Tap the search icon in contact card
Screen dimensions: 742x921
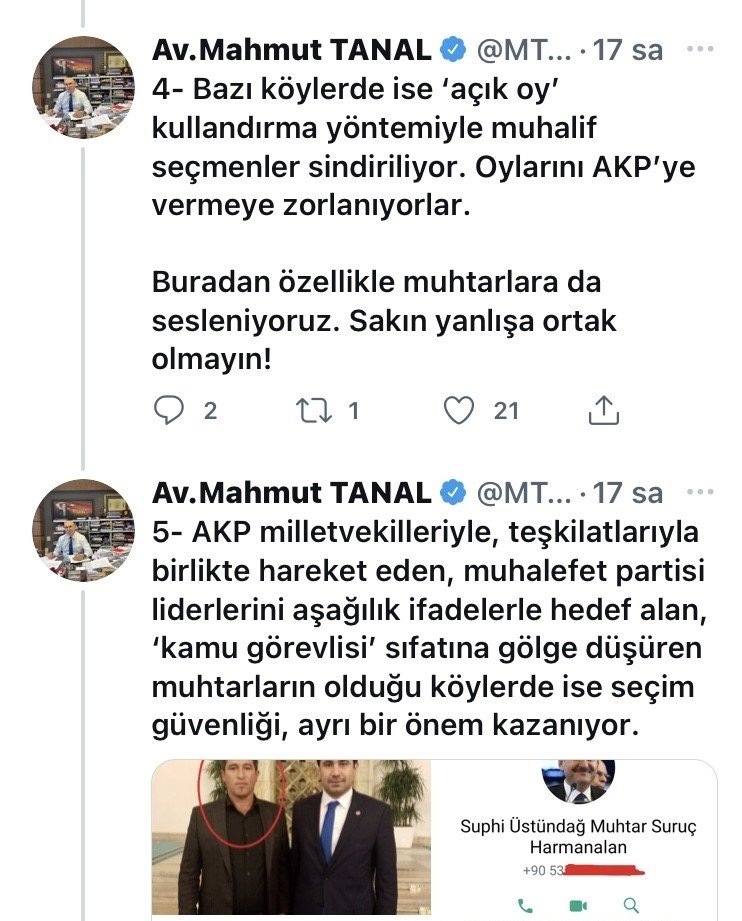tap(630, 906)
